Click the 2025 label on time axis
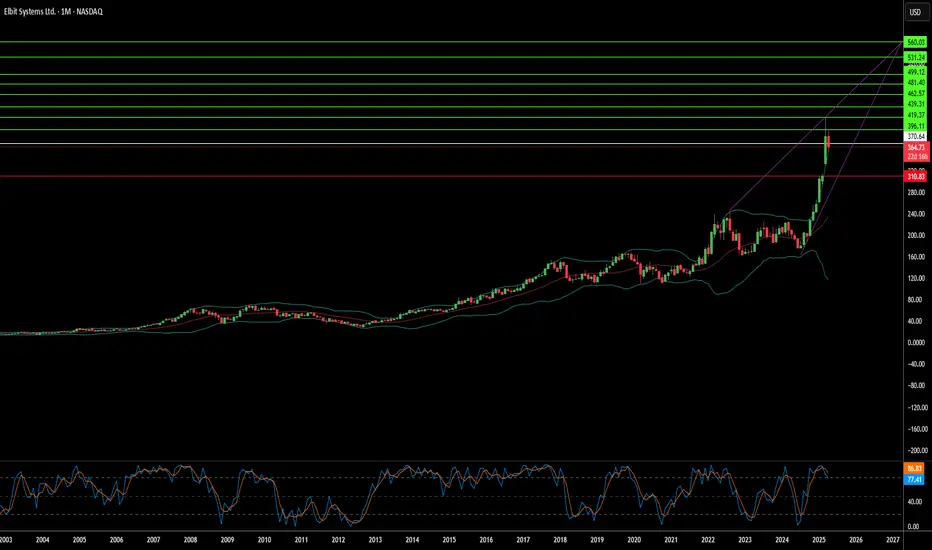The width and height of the screenshot is (932, 550). pos(818,540)
